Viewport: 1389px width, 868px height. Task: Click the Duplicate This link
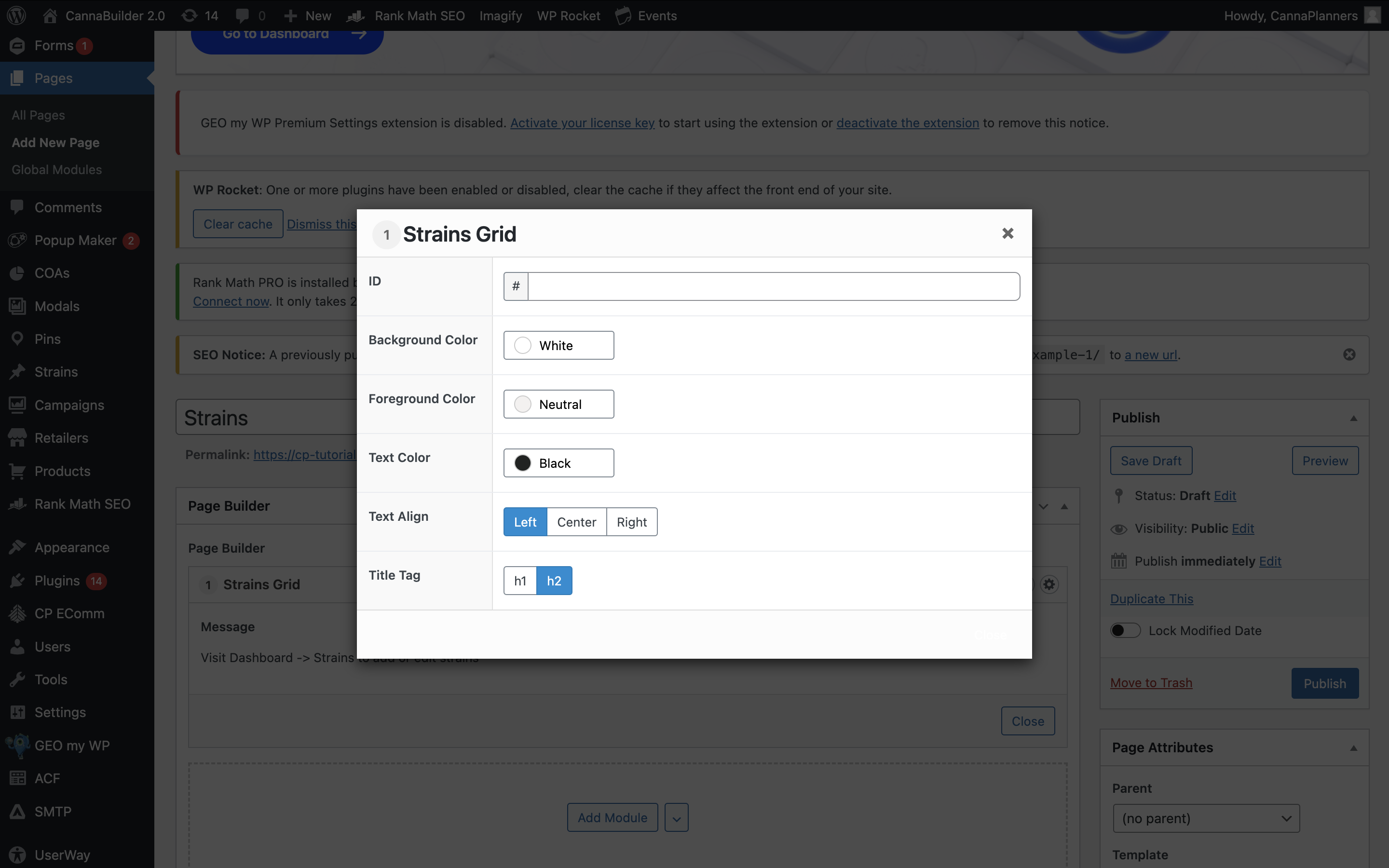tap(1151, 599)
